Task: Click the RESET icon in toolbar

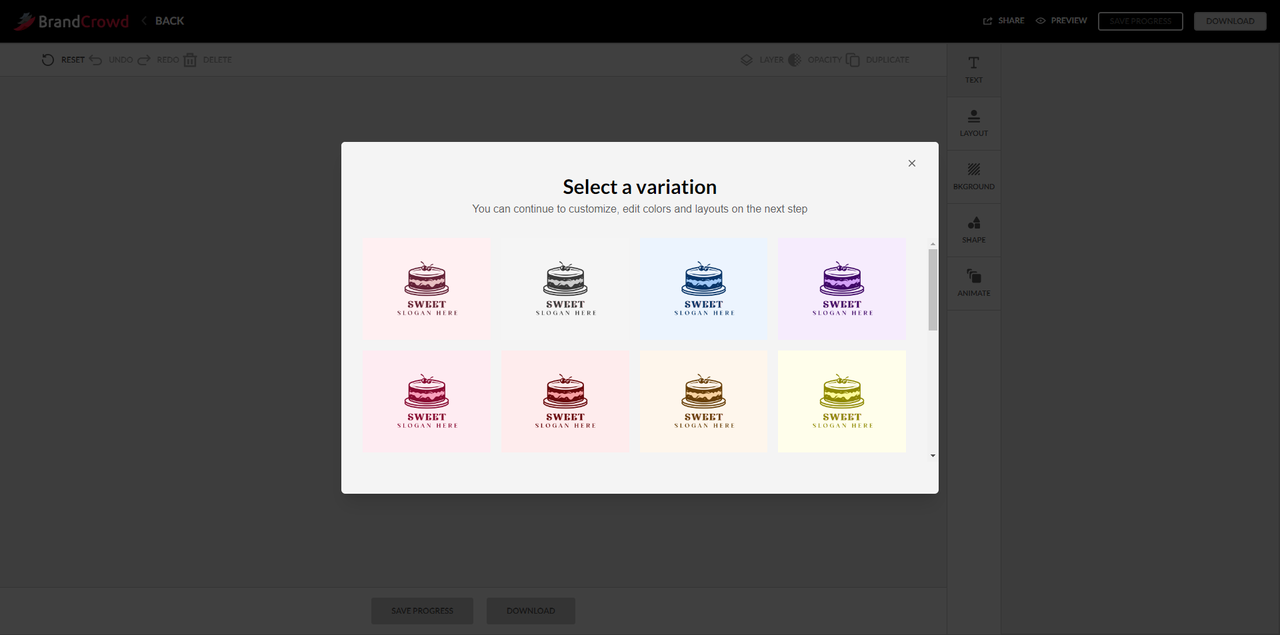Action: (48, 60)
